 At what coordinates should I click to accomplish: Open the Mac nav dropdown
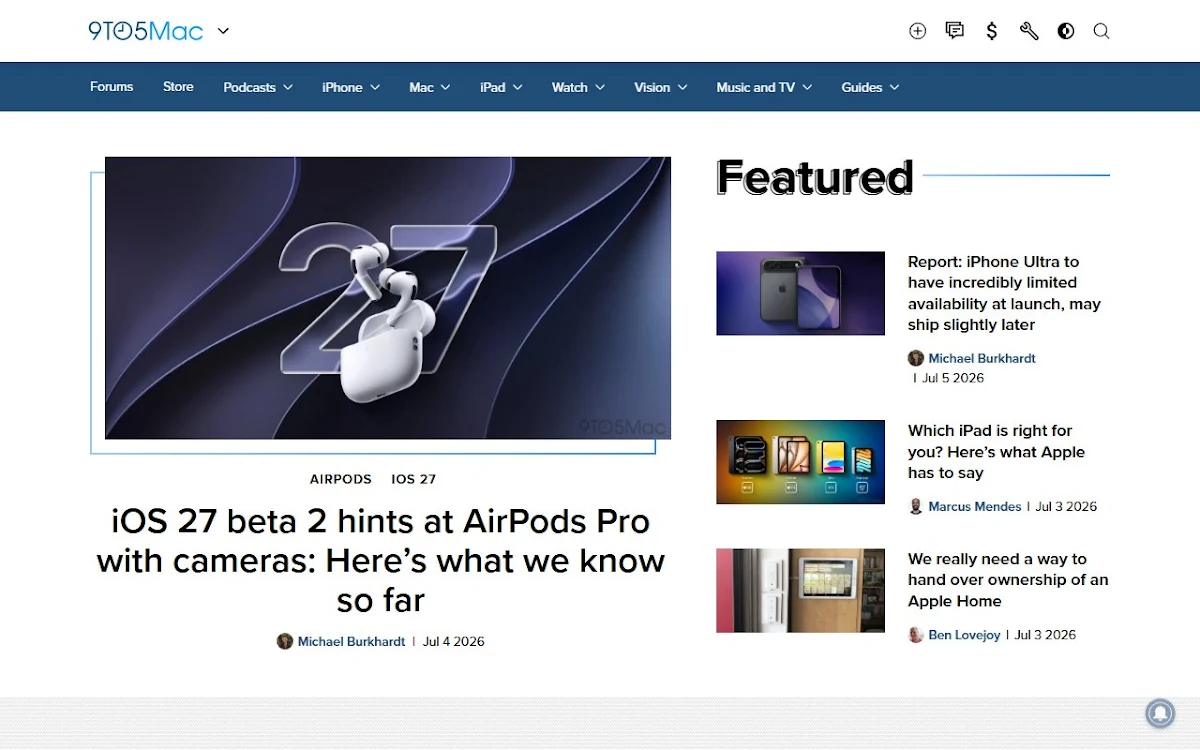pyautogui.click(x=430, y=87)
